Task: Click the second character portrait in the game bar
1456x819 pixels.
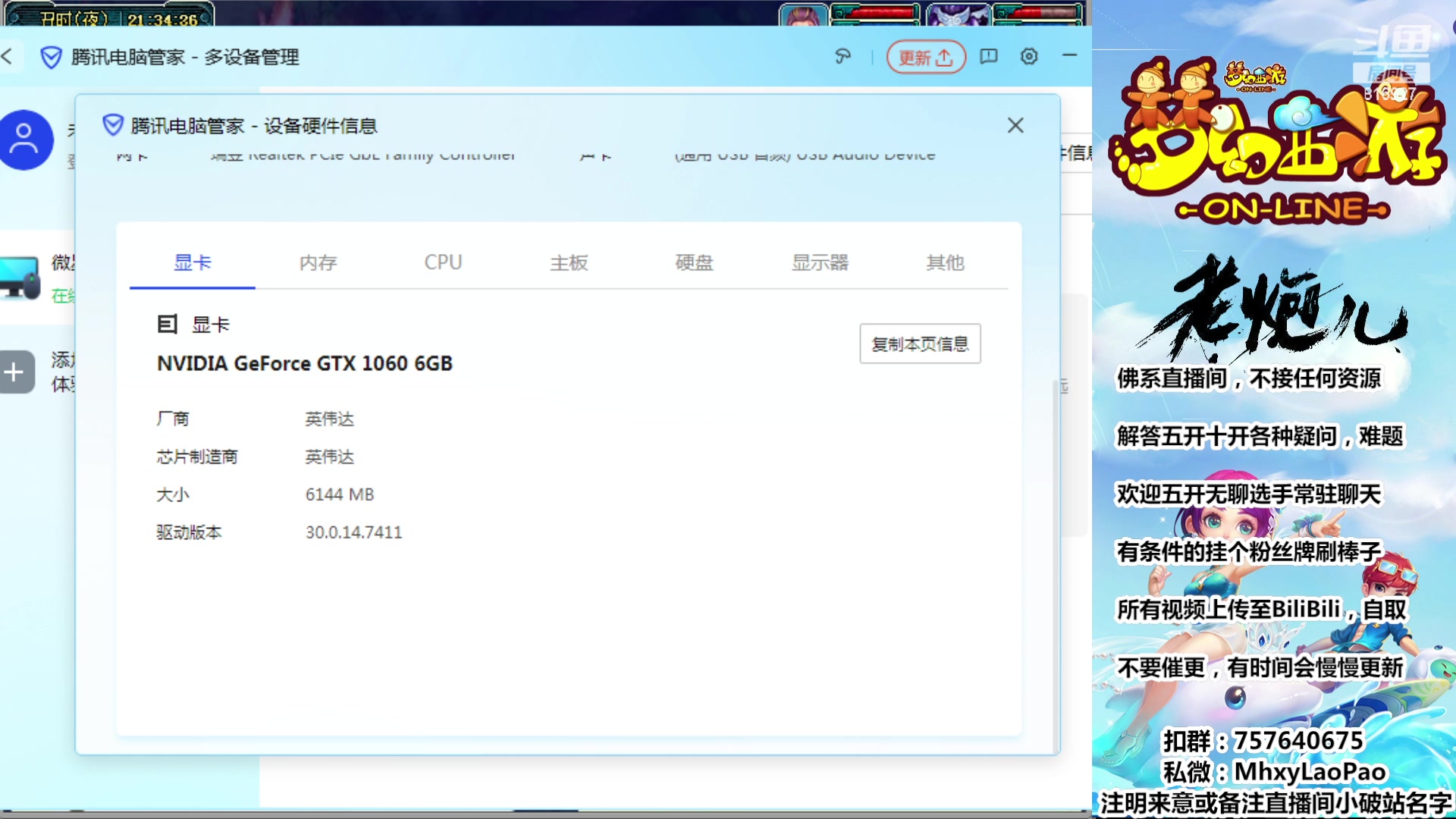Action: [959, 15]
